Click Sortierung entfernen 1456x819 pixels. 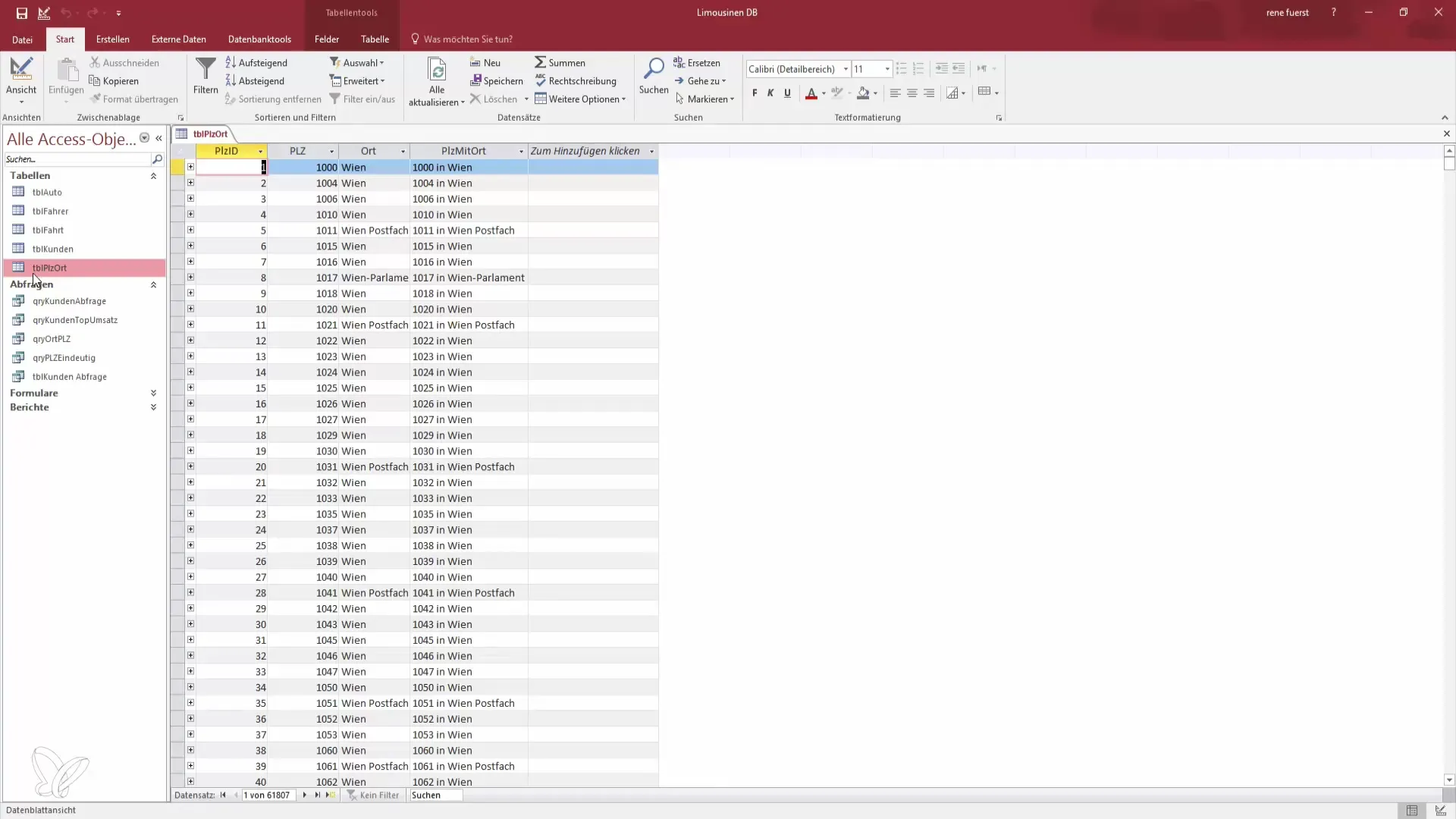[x=273, y=99]
